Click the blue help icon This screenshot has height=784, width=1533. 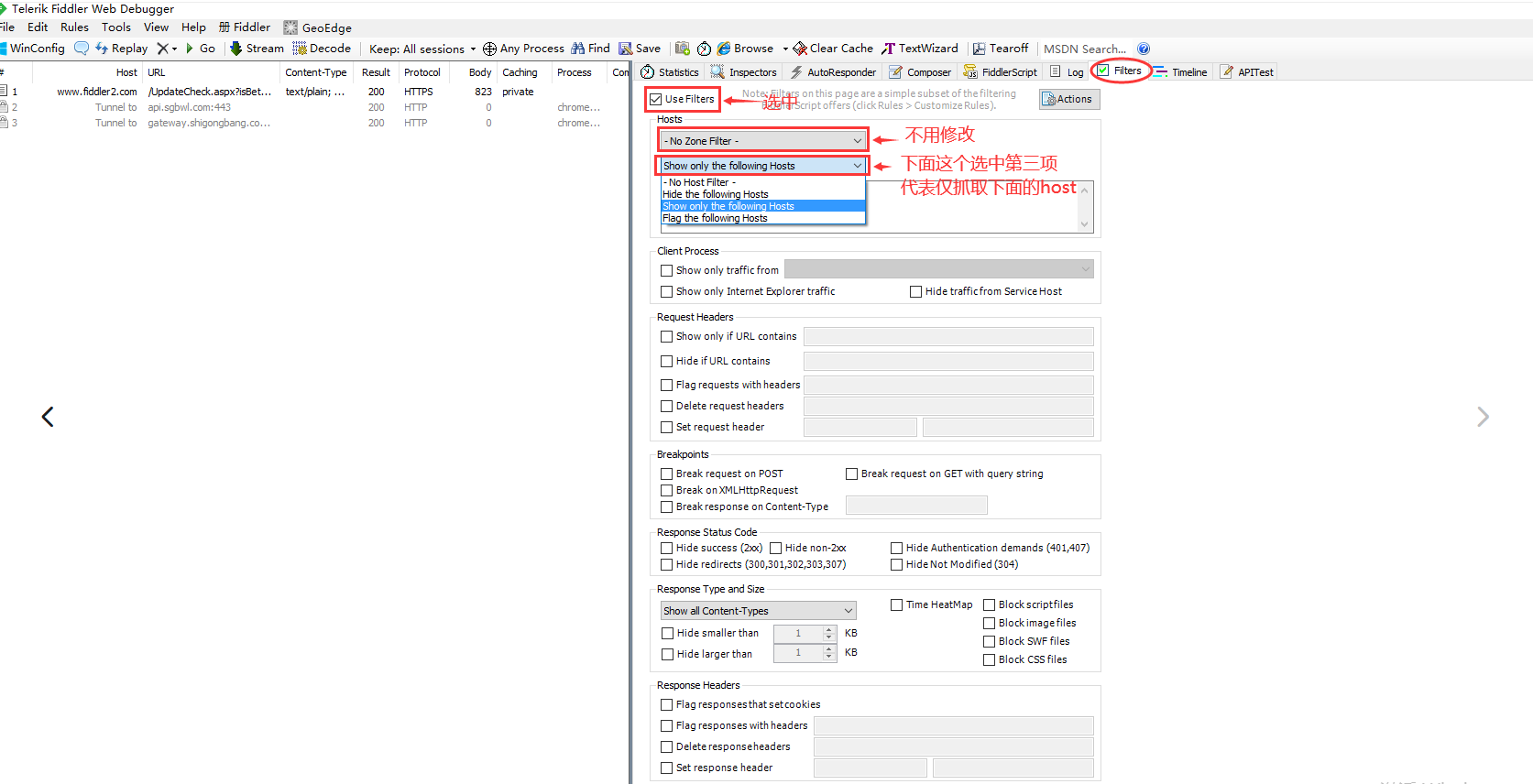click(x=1144, y=49)
